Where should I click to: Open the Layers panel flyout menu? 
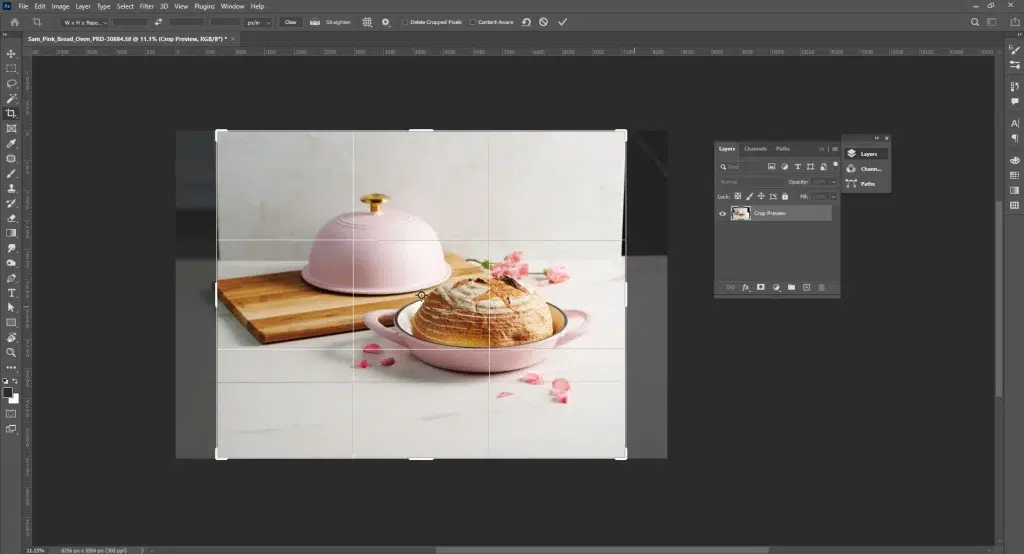click(835, 149)
